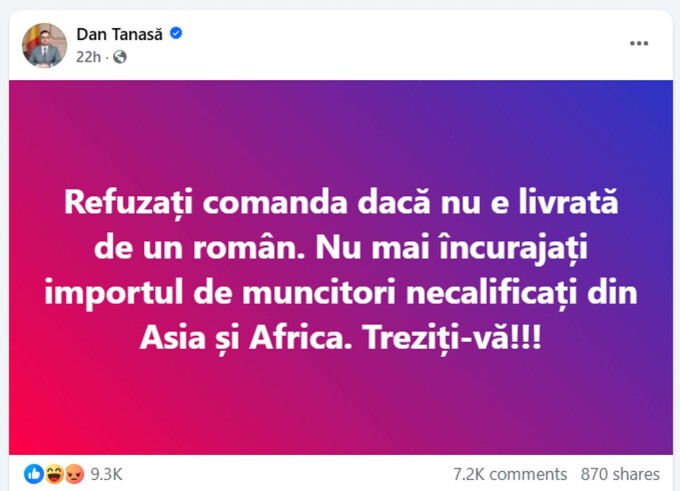Click the 22h post timestamp

click(x=90, y=57)
